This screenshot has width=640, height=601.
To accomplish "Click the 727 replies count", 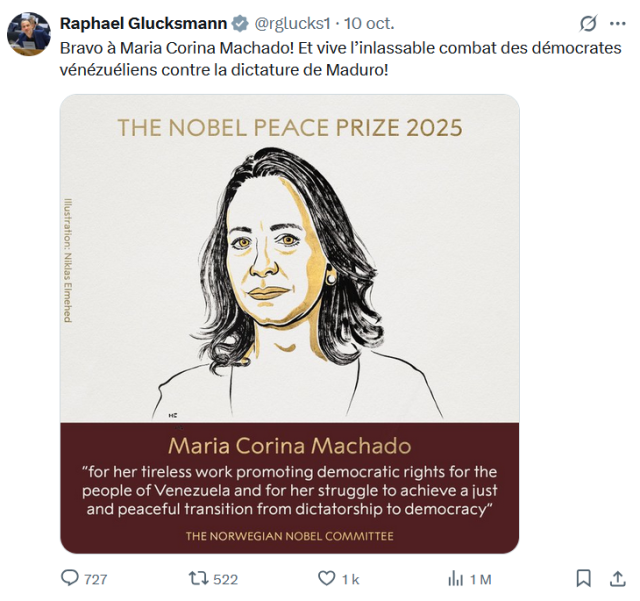I will tap(96, 579).
